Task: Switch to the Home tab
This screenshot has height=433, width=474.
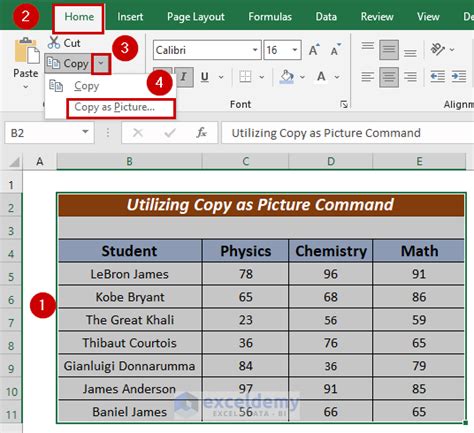Action: tap(79, 17)
